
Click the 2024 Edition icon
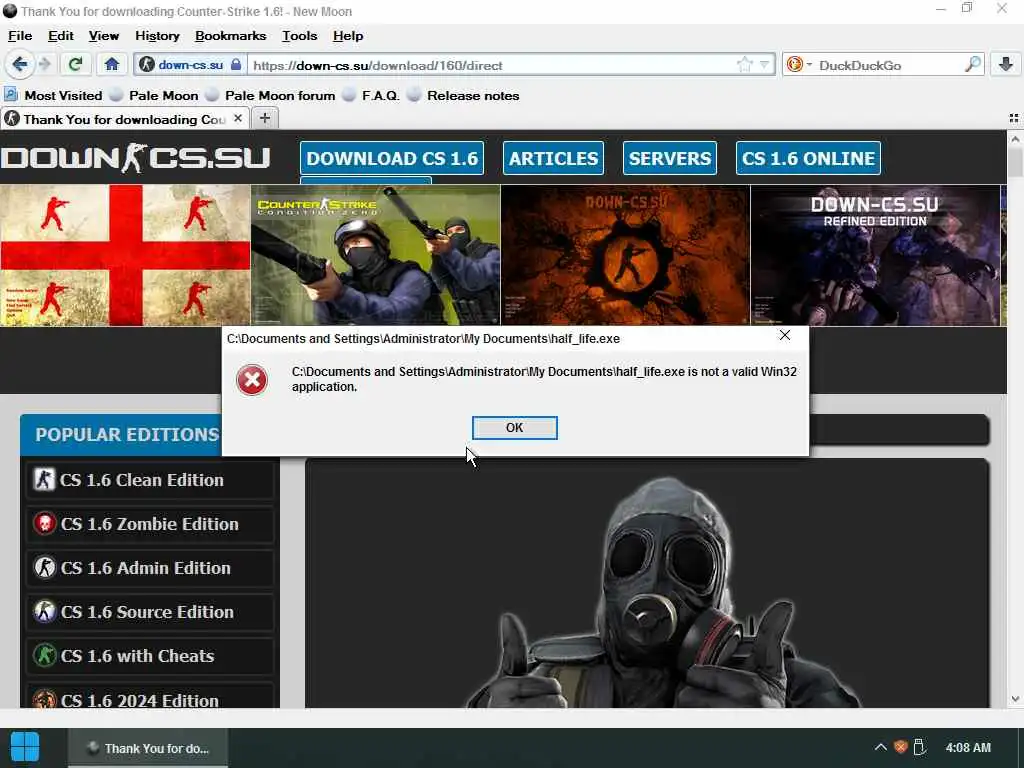coord(44,699)
